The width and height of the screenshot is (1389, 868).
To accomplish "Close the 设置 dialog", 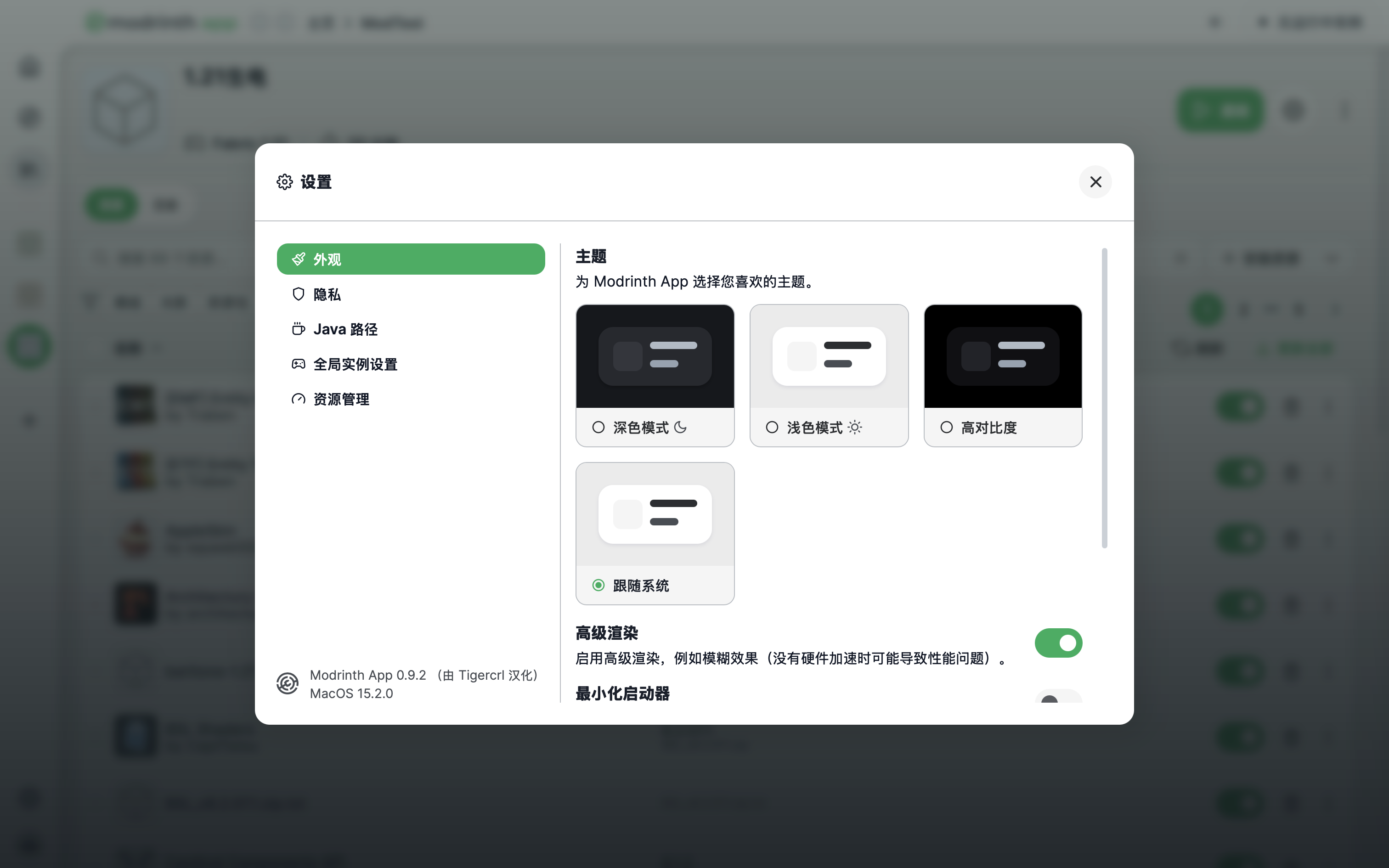I will (x=1095, y=182).
